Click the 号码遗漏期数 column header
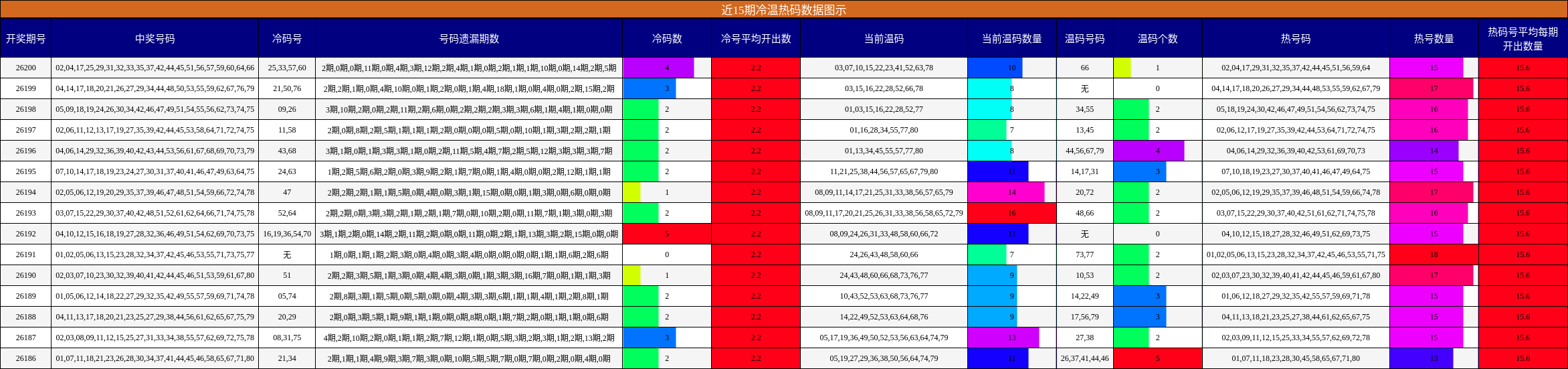The image size is (1568, 369). (469, 39)
